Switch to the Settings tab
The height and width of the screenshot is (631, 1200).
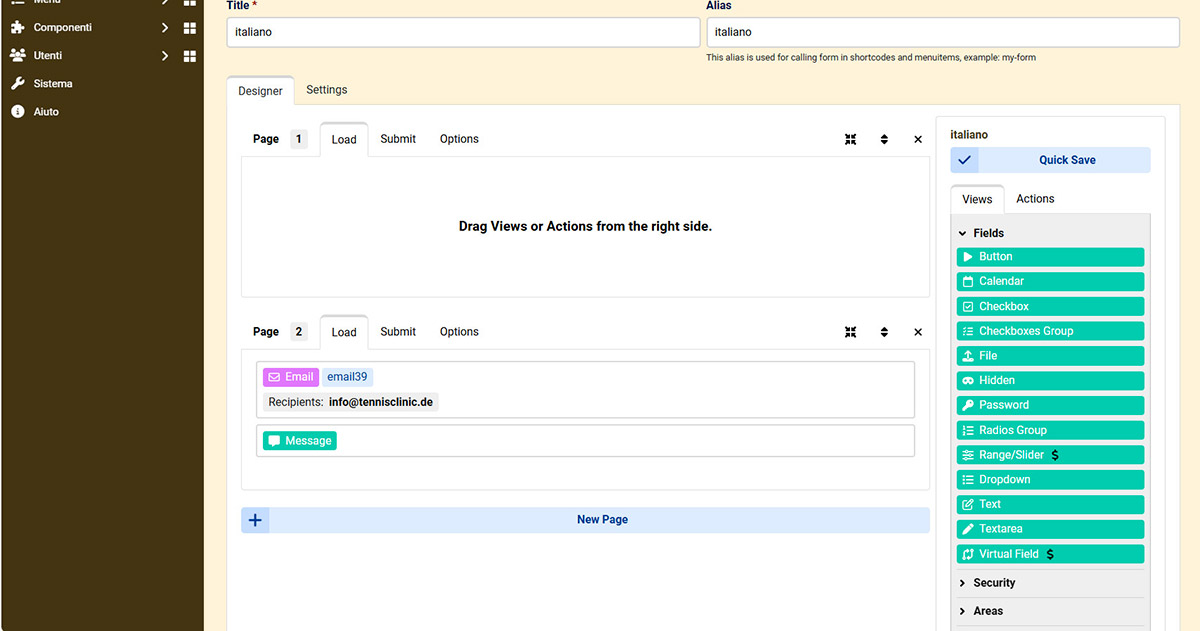tap(326, 90)
